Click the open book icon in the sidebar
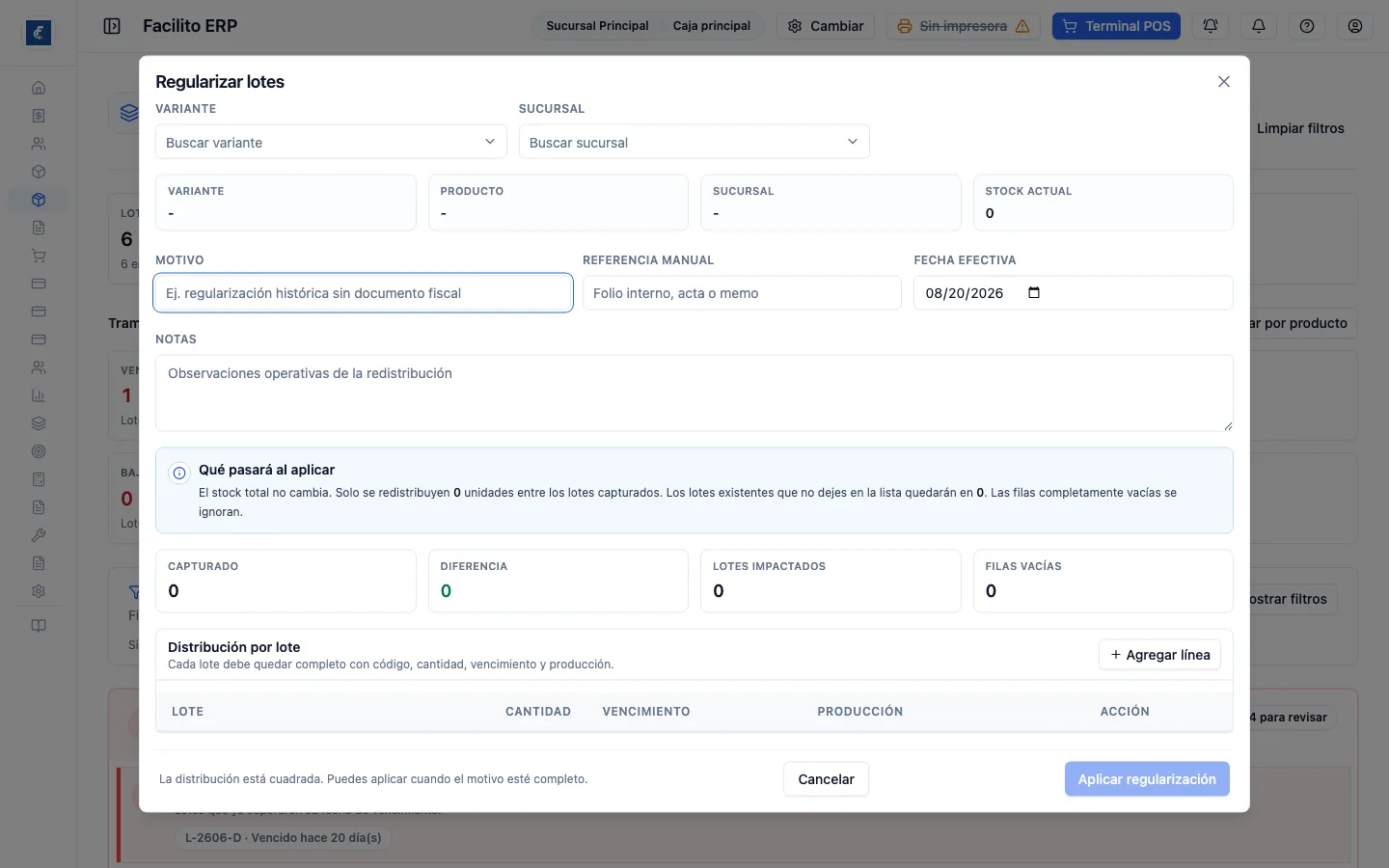Viewport: 1389px width, 868px height. pos(39,626)
